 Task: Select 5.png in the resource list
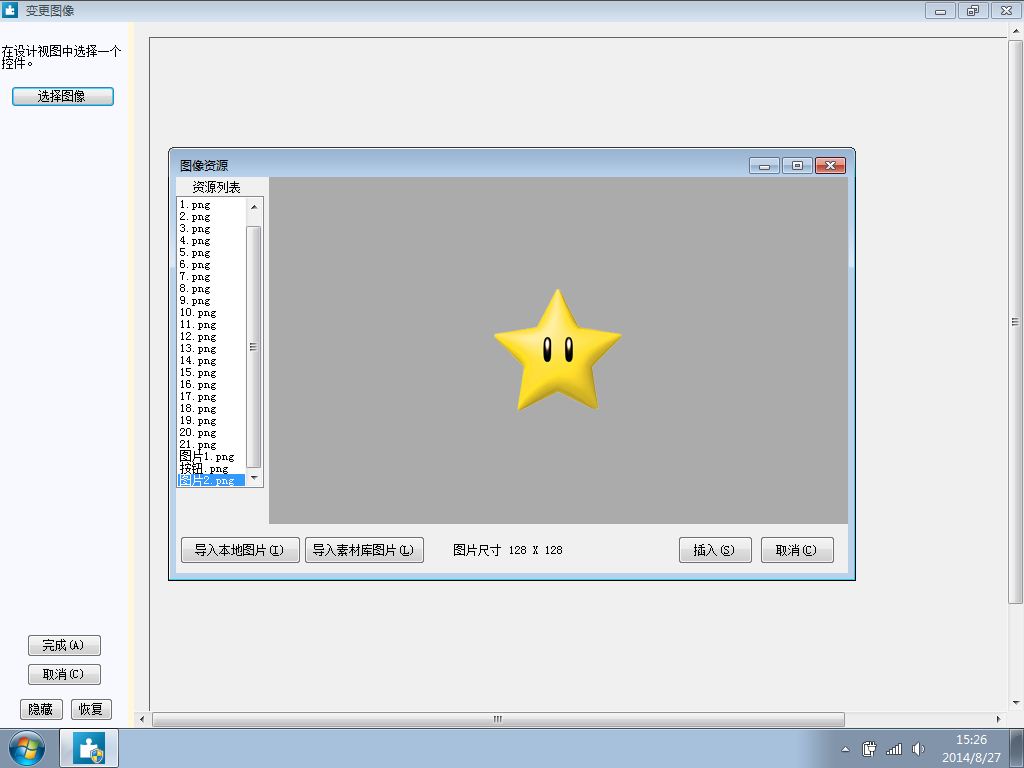(211, 252)
